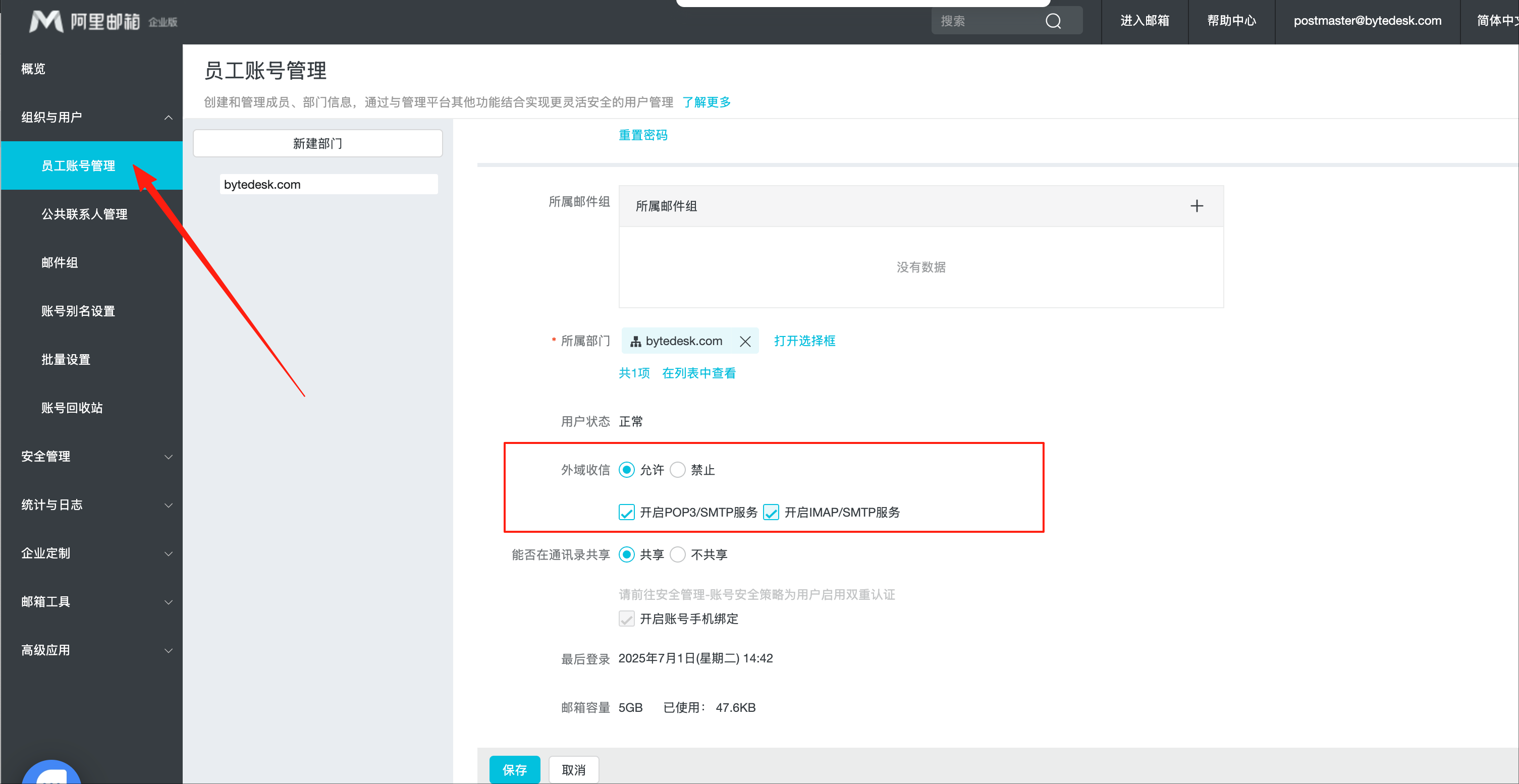Click the 取消 button

click(573, 770)
